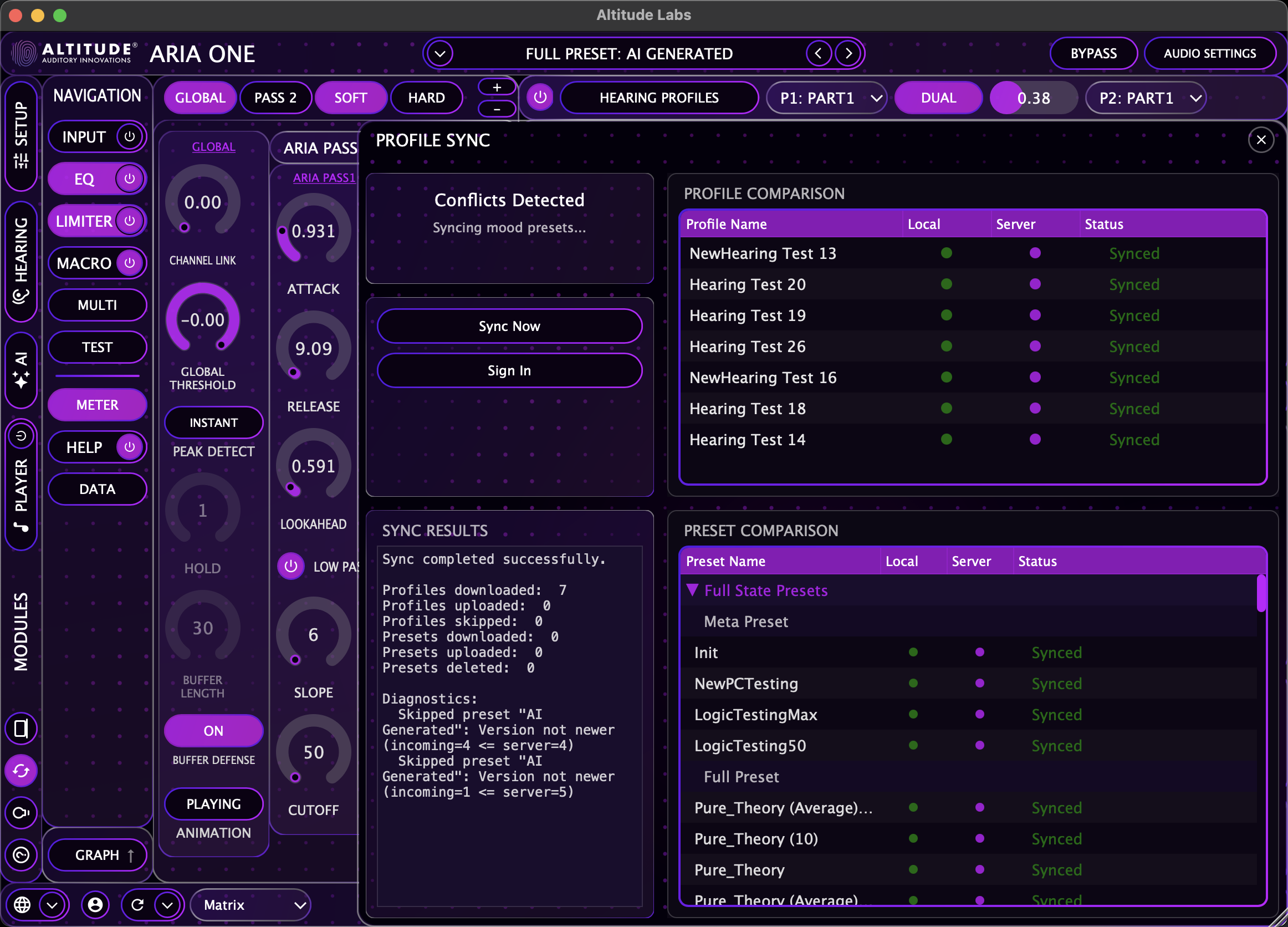The height and width of the screenshot is (927, 1288).
Task: Select the HARD tab
Action: coord(427,97)
